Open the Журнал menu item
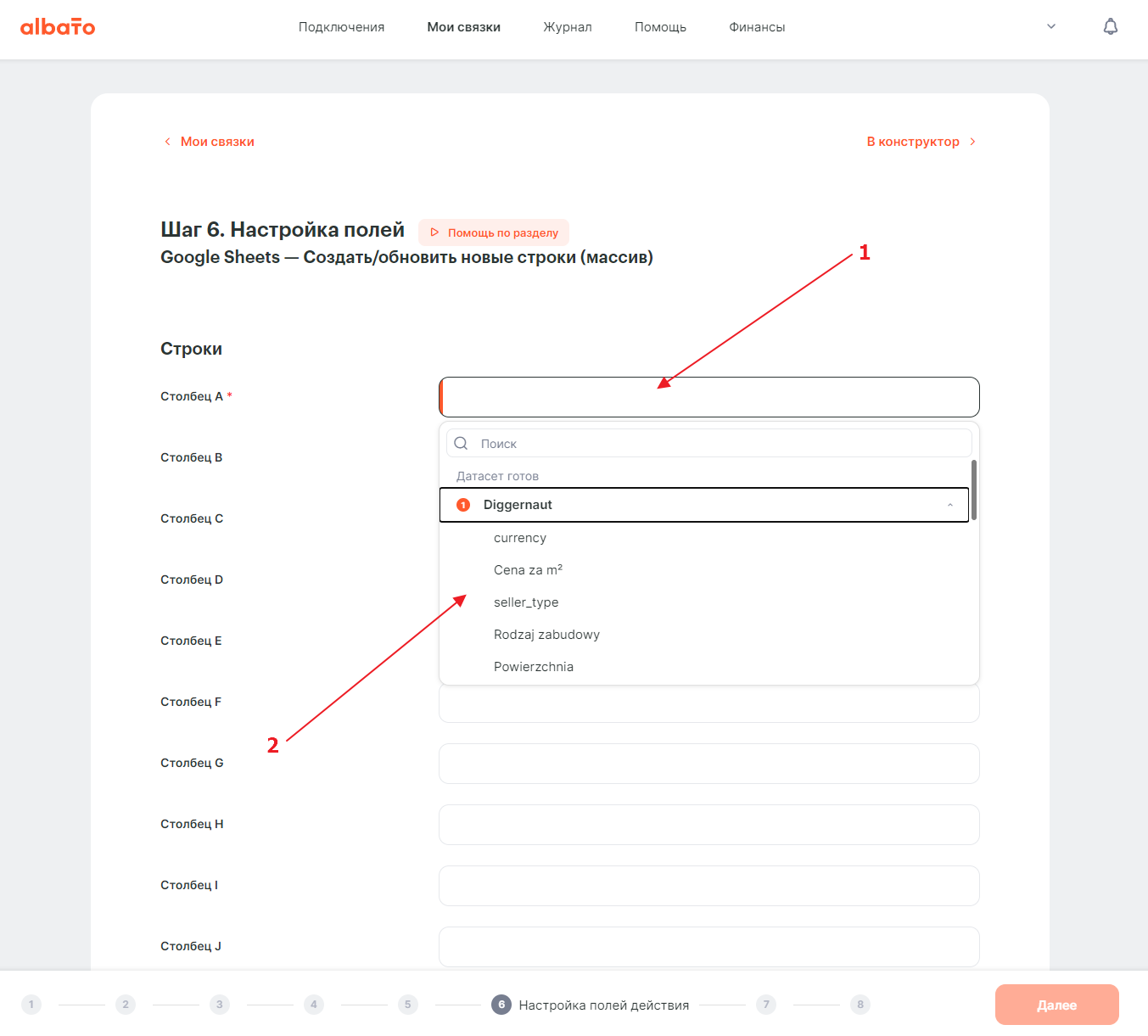This screenshot has width=1148, height=1036. pyautogui.click(x=568, y=27)
